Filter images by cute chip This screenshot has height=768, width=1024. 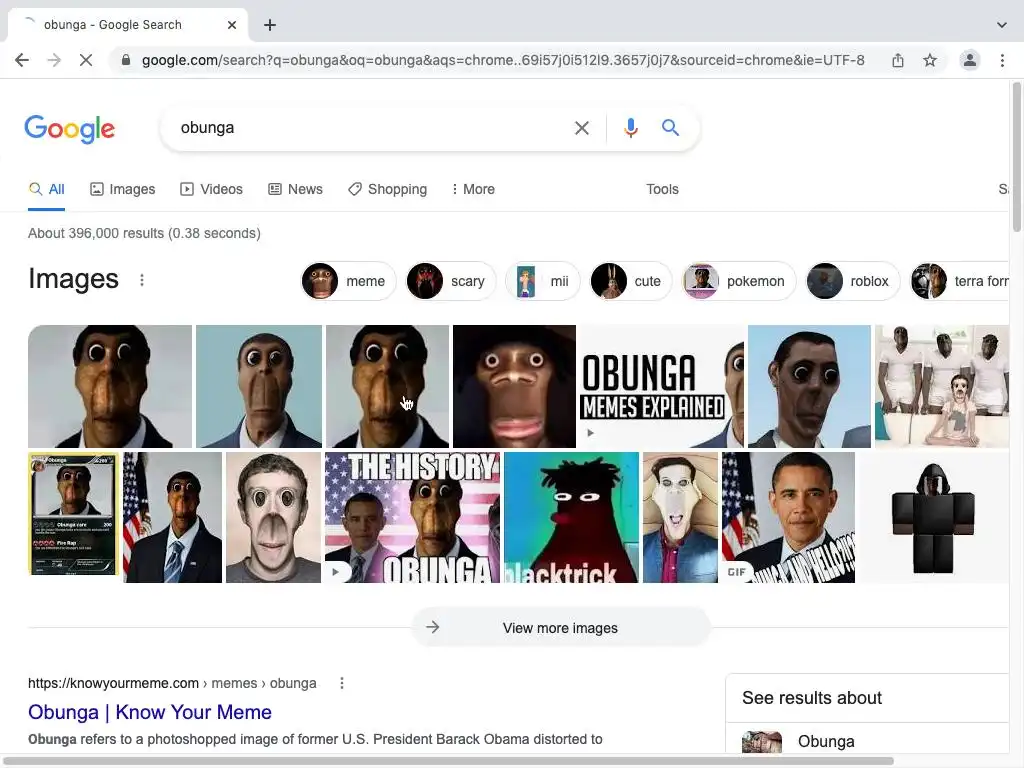[630, 281]
